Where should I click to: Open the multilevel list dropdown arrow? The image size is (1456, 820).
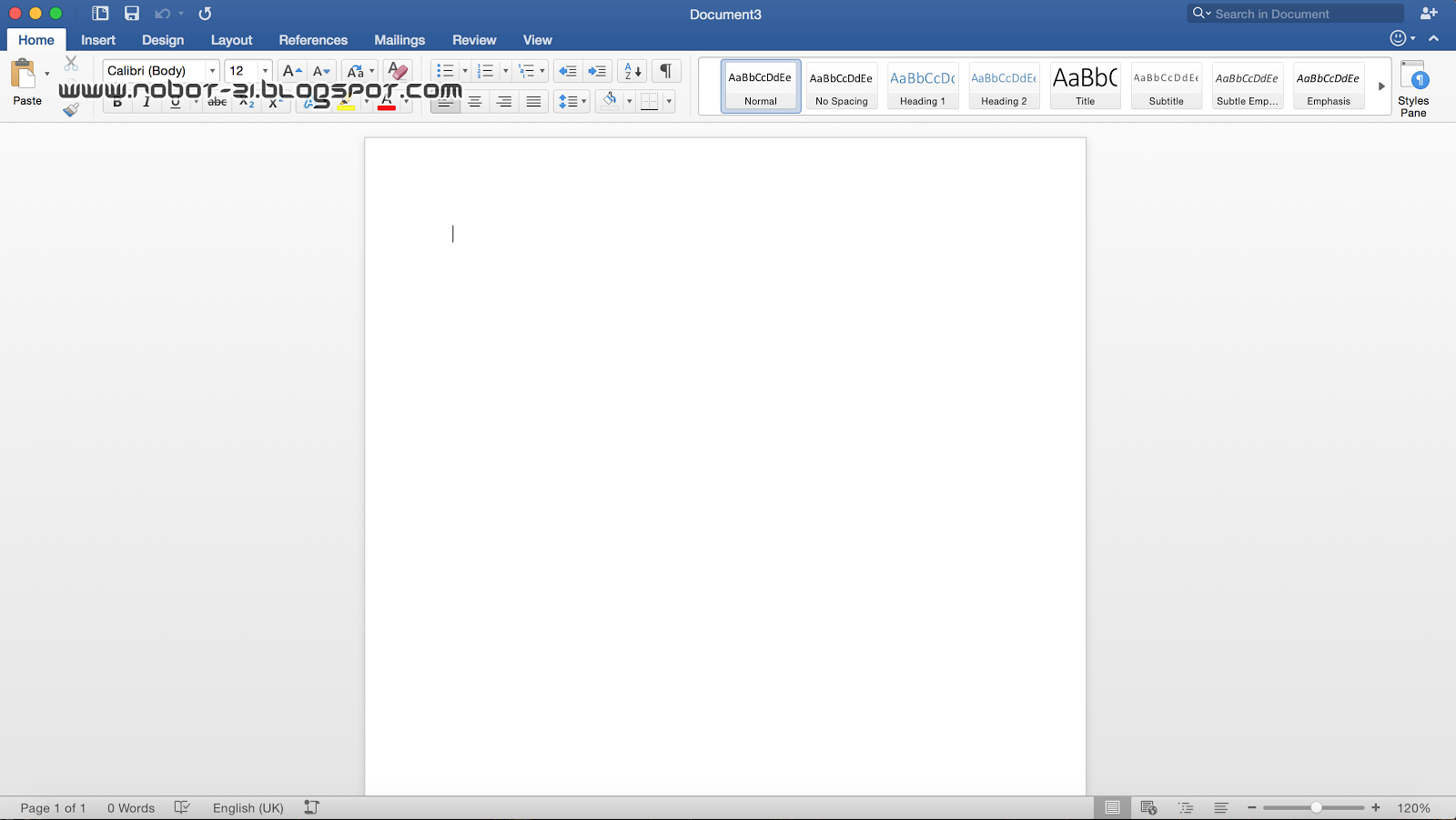[542, 71]
